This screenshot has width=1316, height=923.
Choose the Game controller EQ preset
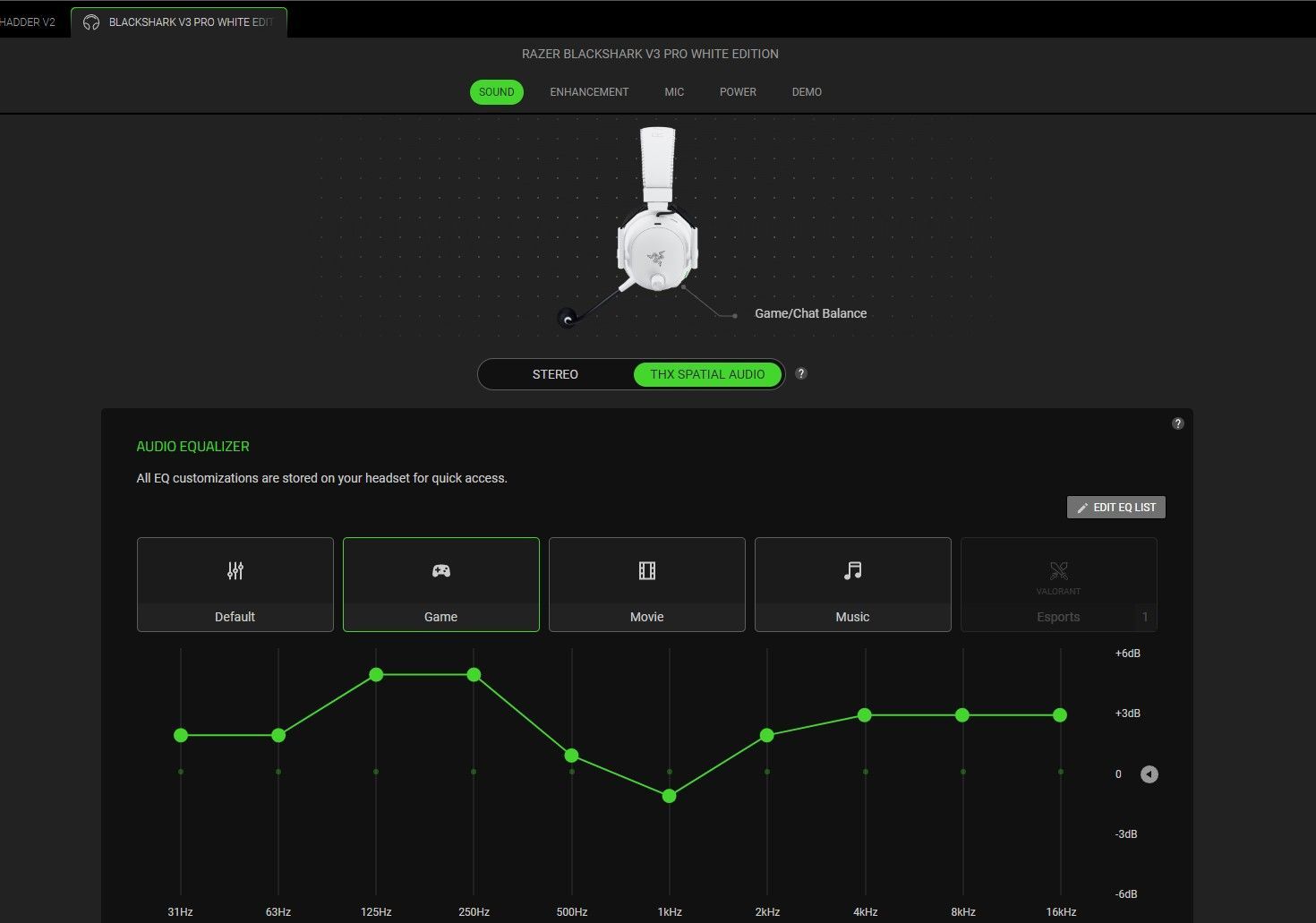point(440,571)
